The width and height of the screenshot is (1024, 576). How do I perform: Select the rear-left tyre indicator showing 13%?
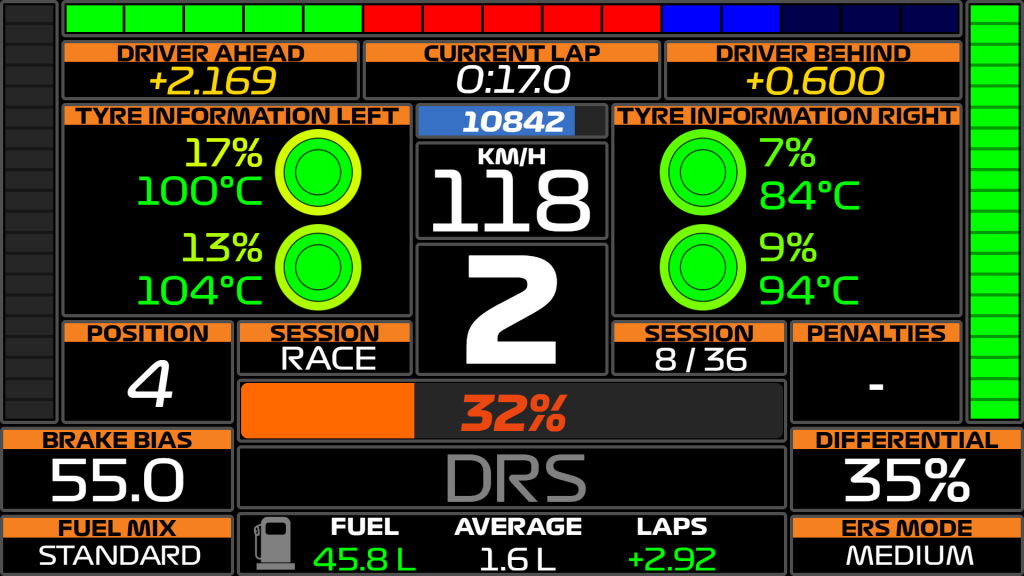pos(318,267)
